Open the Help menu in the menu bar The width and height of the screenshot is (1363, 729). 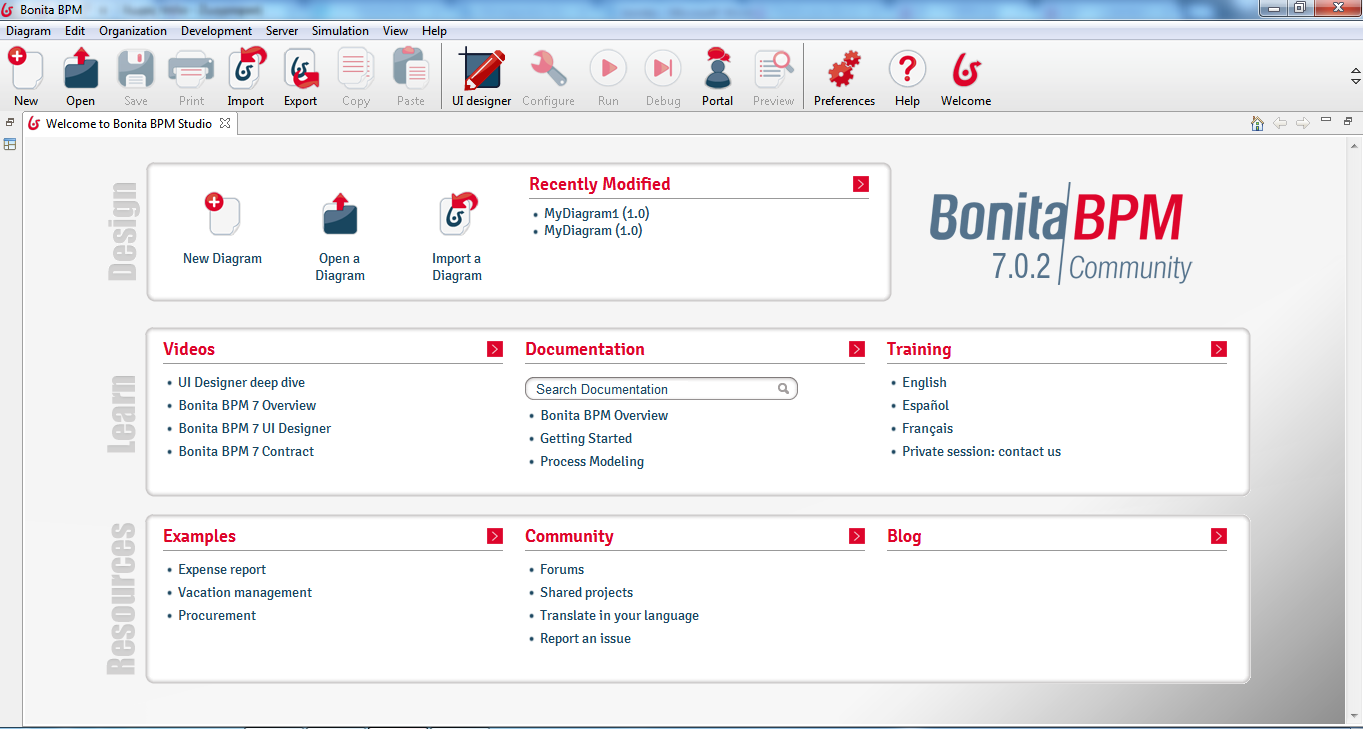click(434, 31)
